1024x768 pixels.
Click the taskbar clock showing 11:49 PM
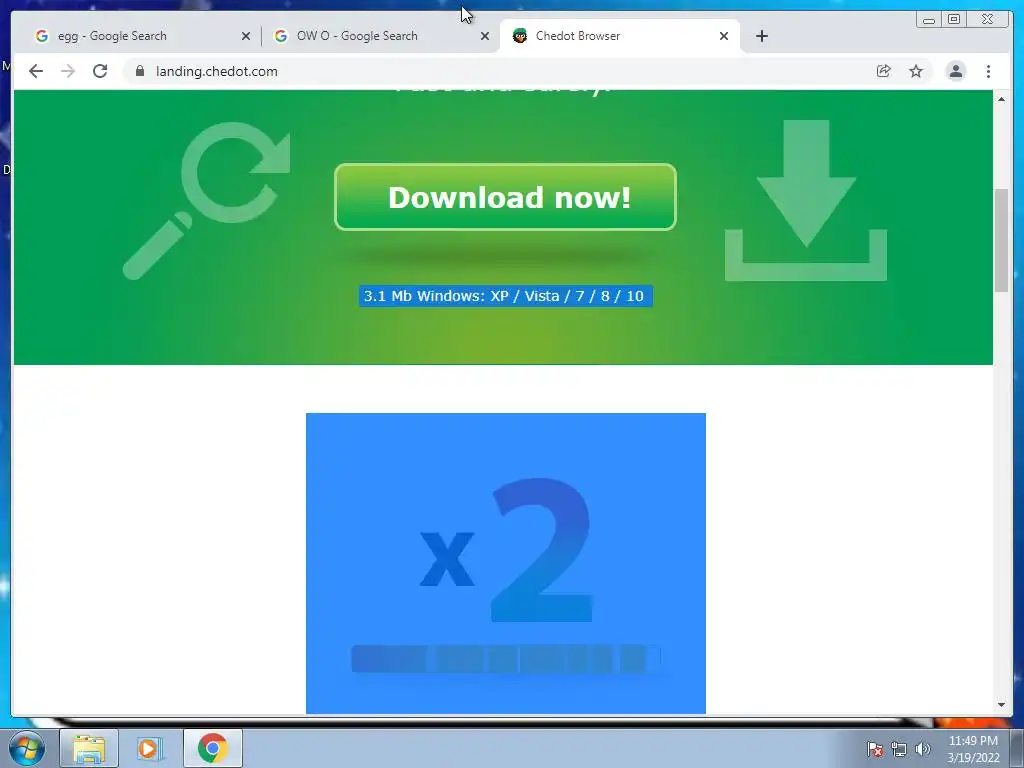pyautogui.click(x=973, y=749)
